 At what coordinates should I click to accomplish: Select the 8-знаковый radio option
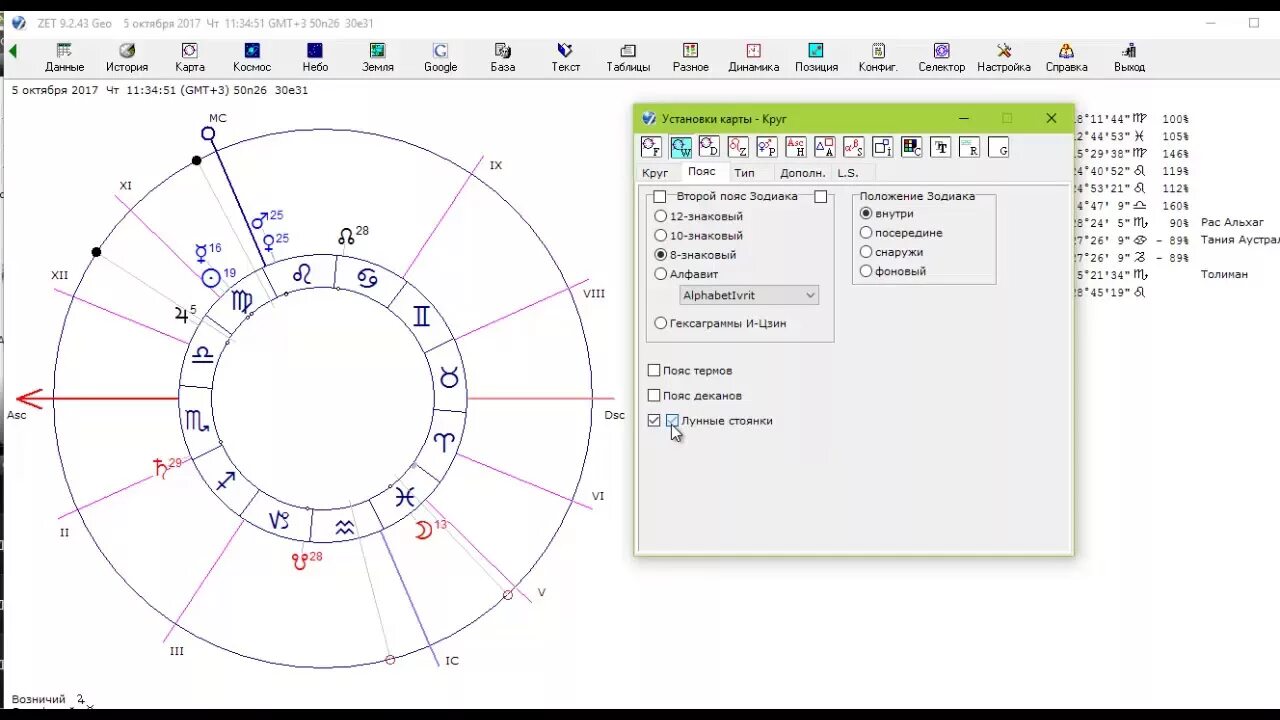point(695,255)
